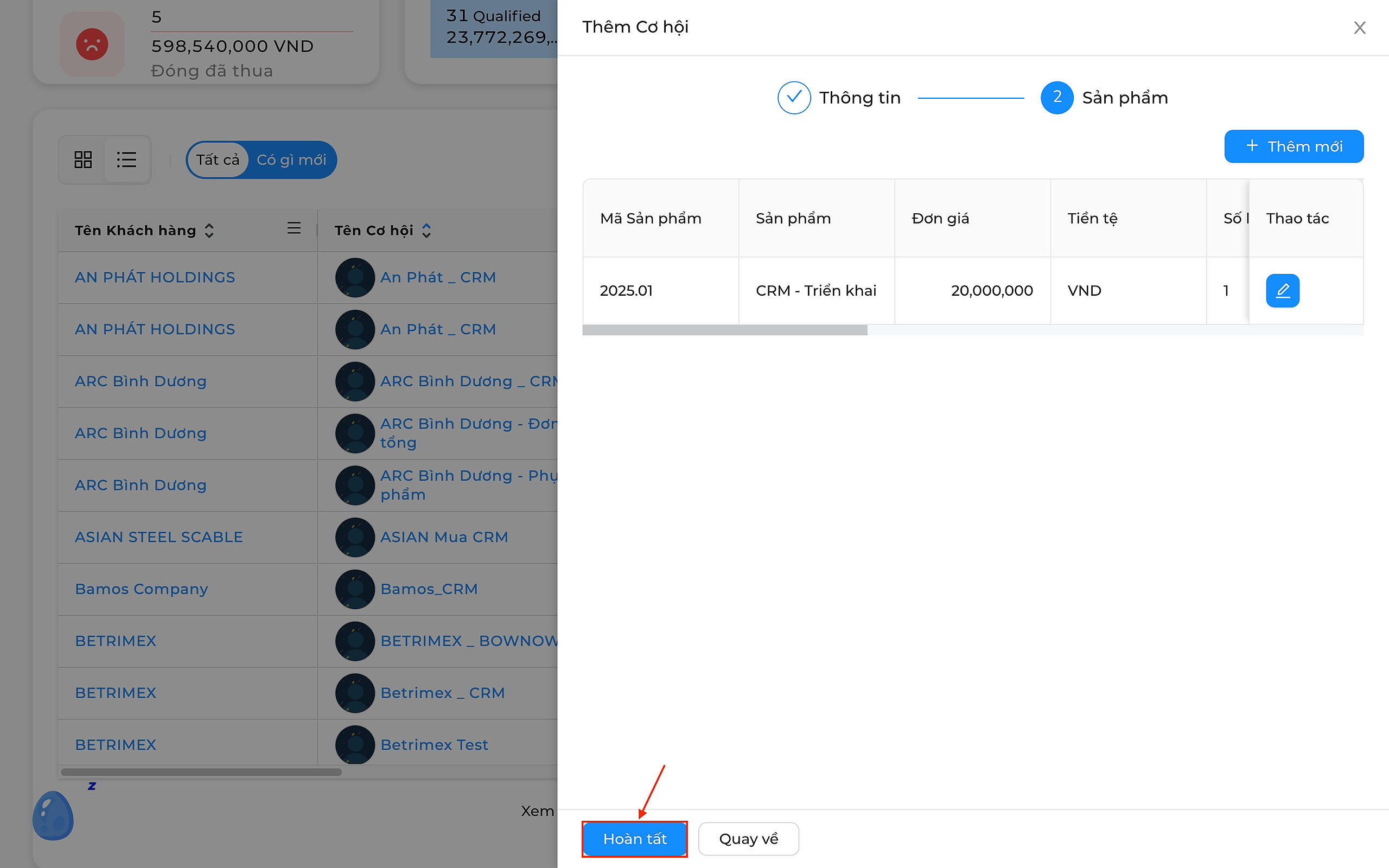Image resolution: width=1389 pixels, height=868 pixels.
Task: Open the Betrimex _ CRM opportunity
Action: click(x=443, y=693)
